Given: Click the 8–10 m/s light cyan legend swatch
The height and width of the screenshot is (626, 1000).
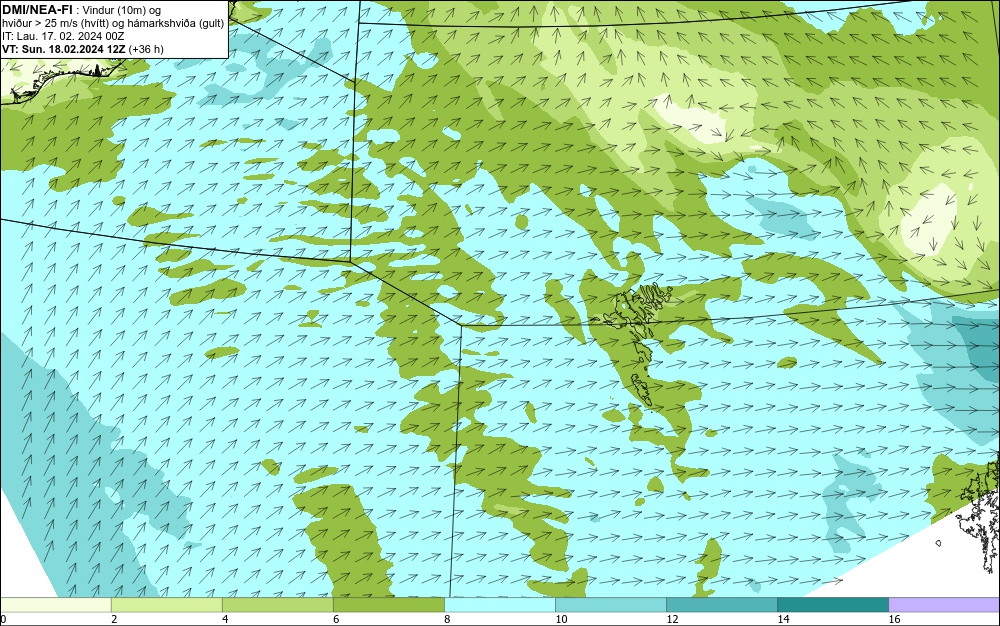Looking at the screenshot, I should (499, 604).
